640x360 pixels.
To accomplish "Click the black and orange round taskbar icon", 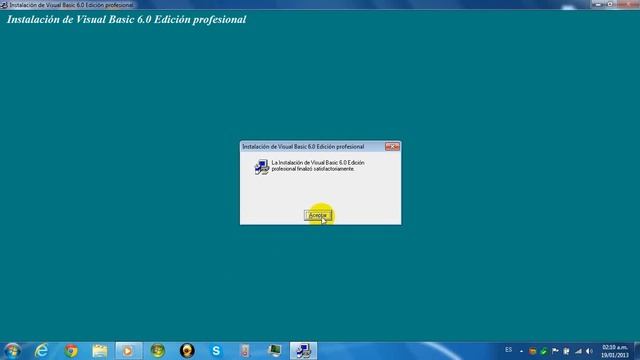I will click(187, 351).
